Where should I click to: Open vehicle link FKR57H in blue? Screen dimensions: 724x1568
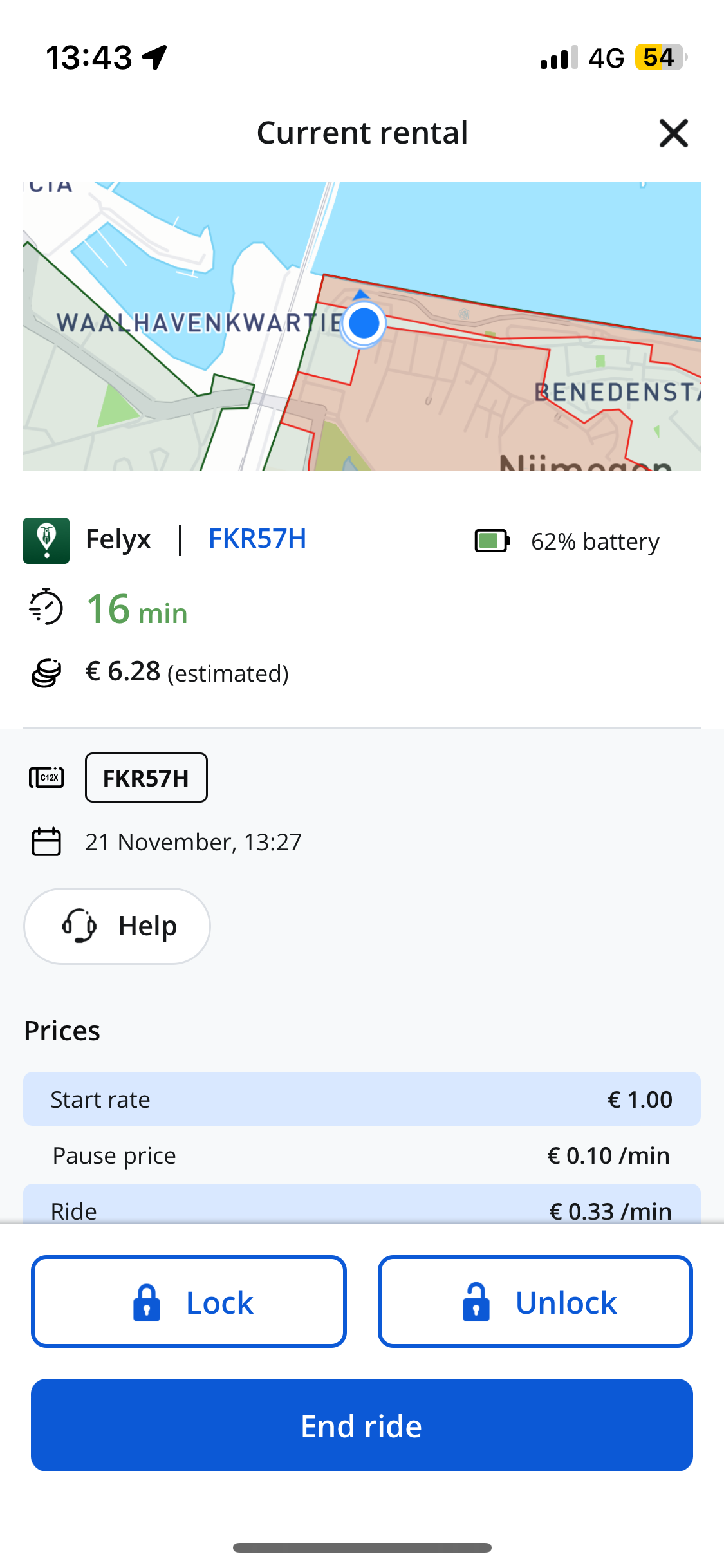click(x=257, y=539)
